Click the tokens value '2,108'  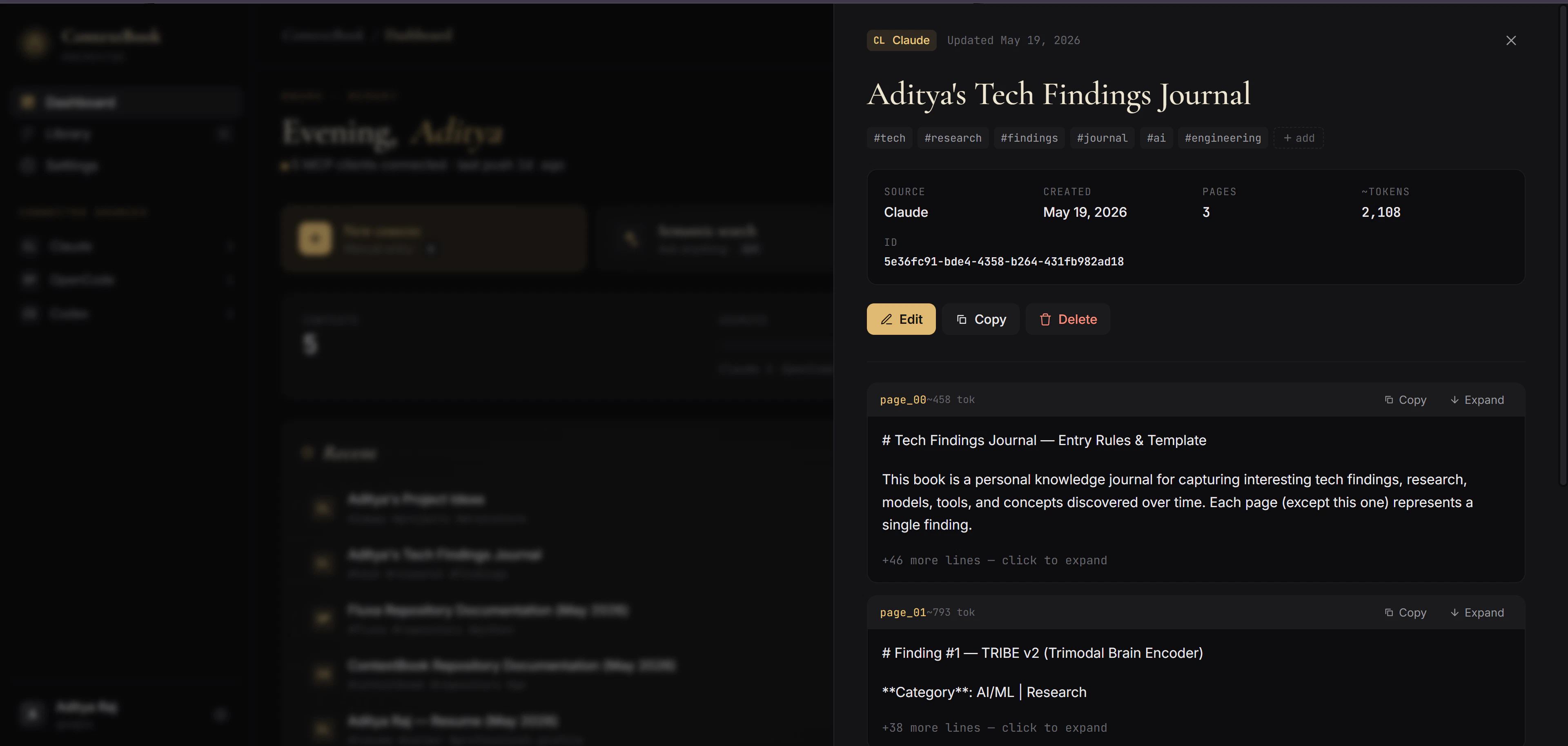pos(1381,212)
